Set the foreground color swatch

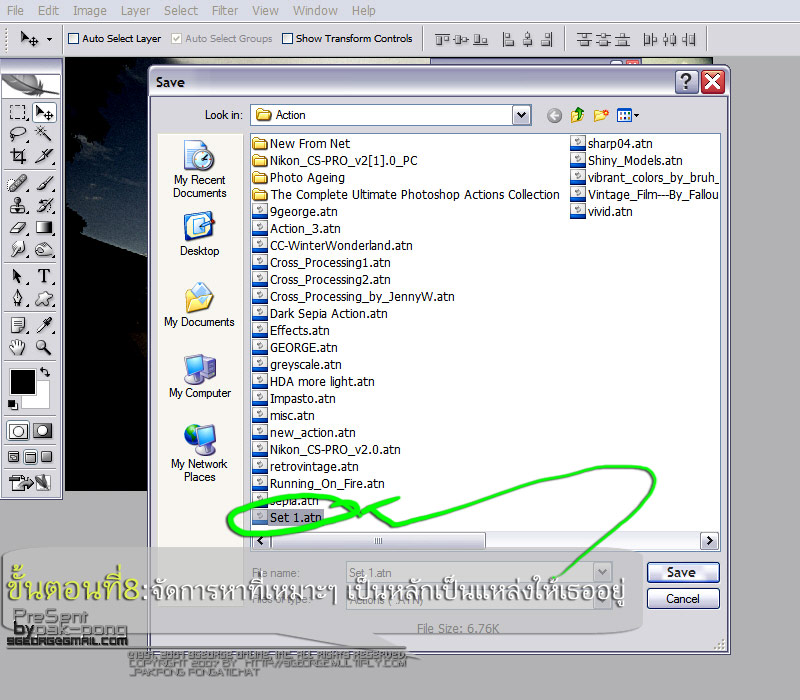[x=23, y=382]
